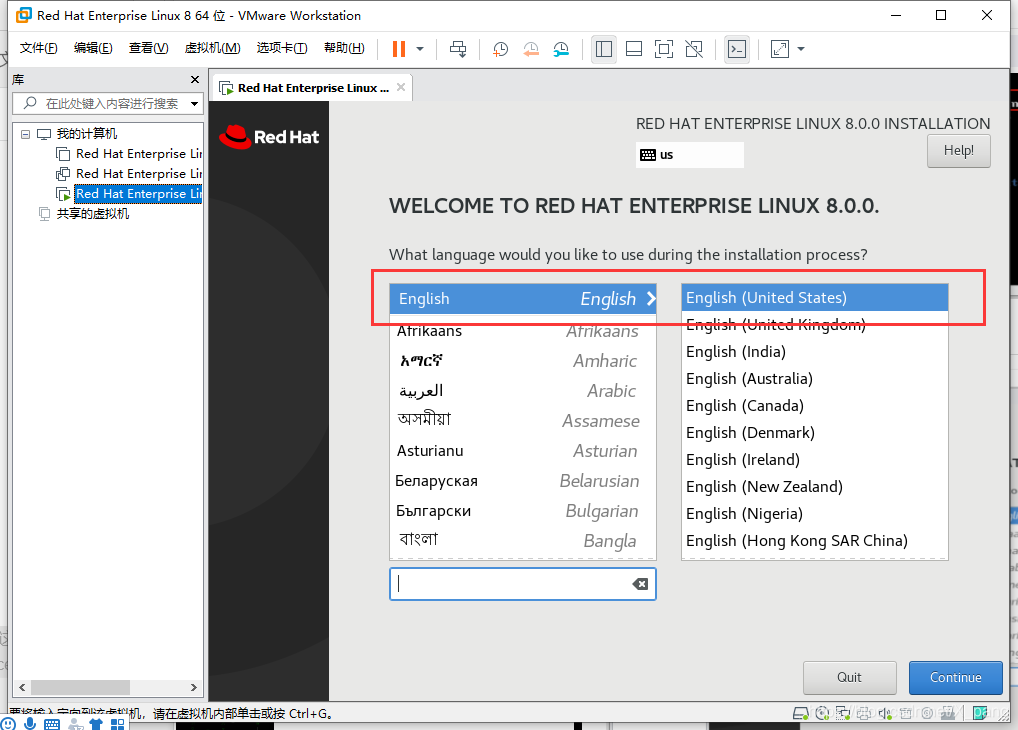The width and height of the screenshot is (1018, 730).
Task: Pause the virtual machine with the orange pause icon
Action: click(x=399, y=49)
